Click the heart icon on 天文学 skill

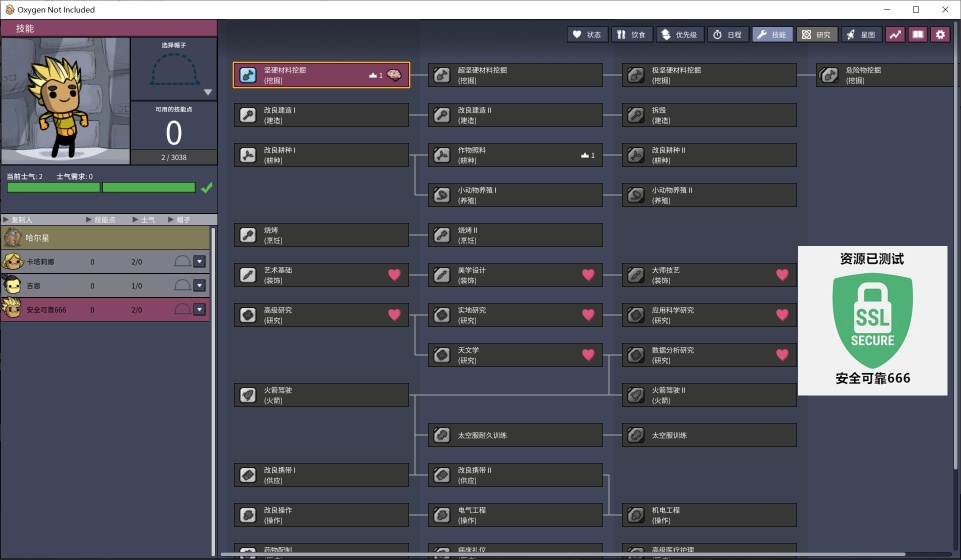pos(588,354)
